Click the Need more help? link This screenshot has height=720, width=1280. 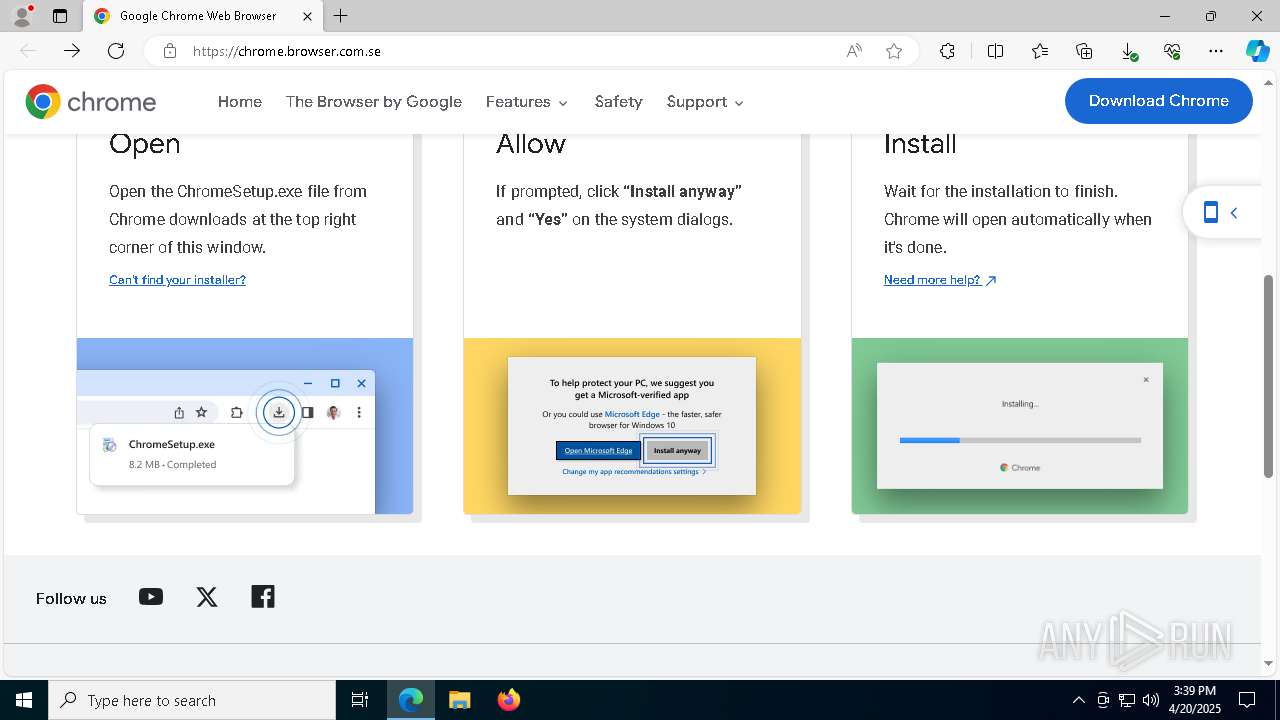click(940, 280)
